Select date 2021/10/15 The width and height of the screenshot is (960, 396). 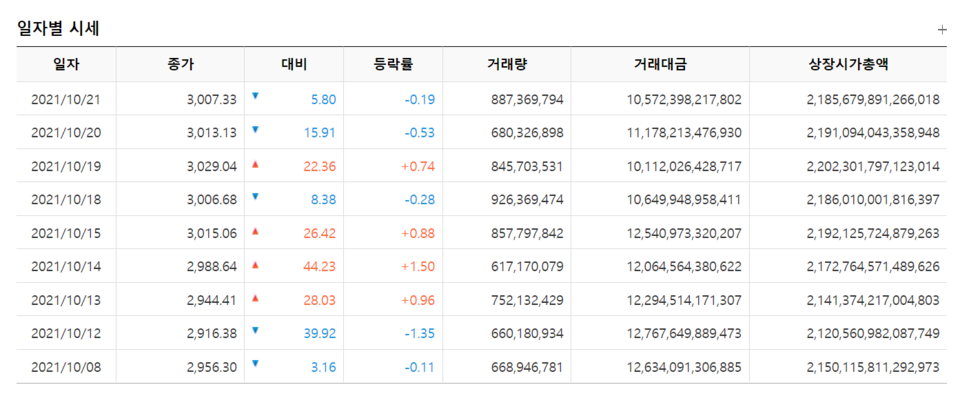pyautogui.click(x=66, y=233)
